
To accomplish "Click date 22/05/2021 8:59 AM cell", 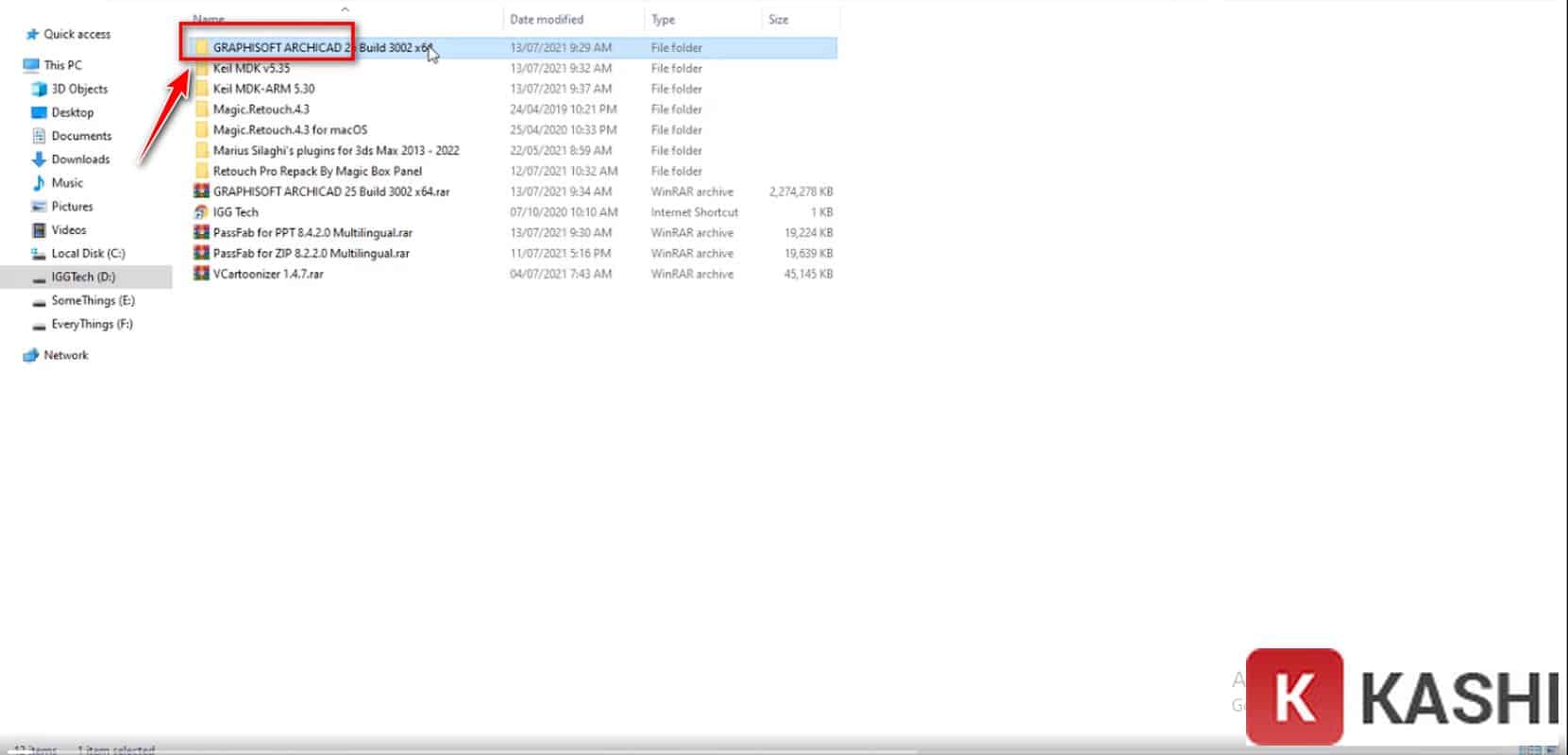I will tap(561, 151).
